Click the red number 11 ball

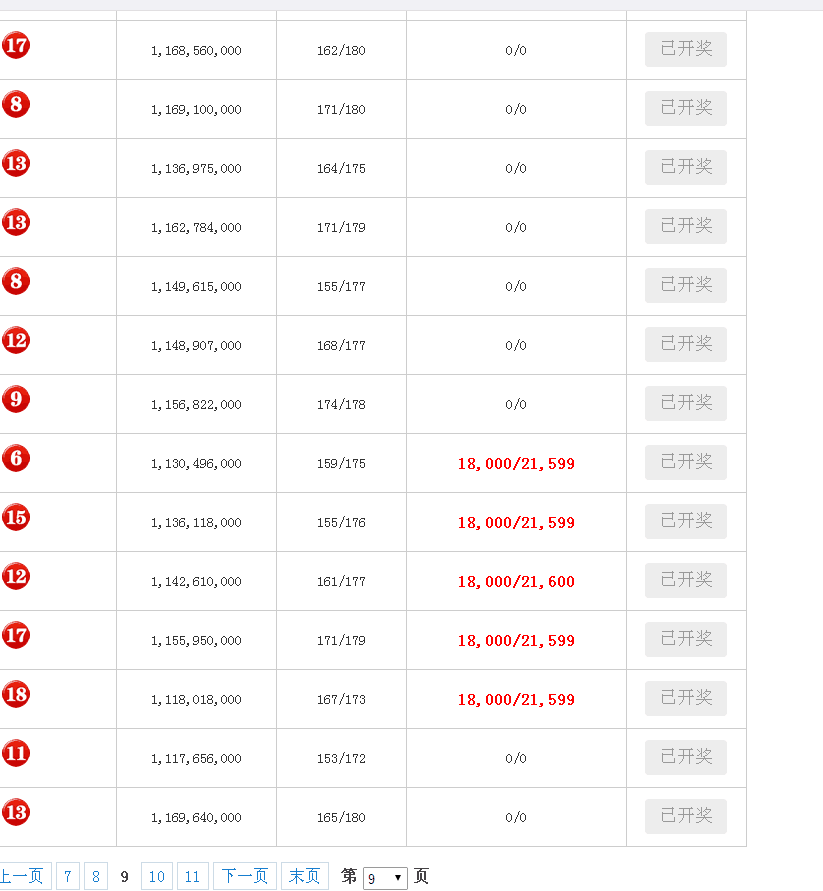click(x=16, y=754)
